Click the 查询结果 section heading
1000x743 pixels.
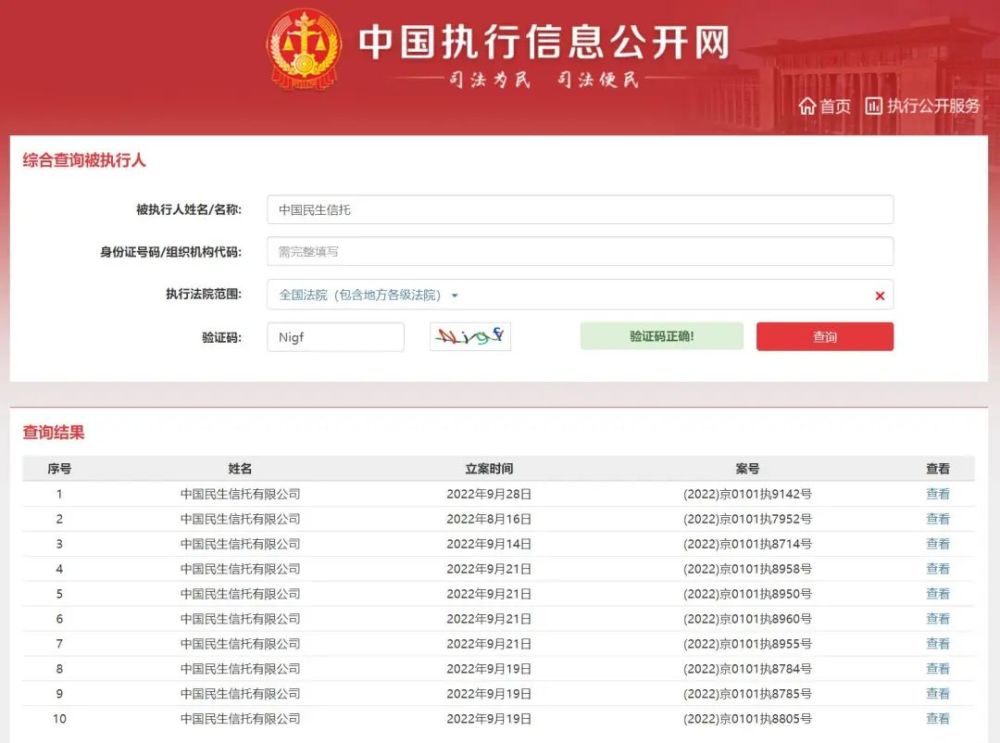tap(54, 432)
